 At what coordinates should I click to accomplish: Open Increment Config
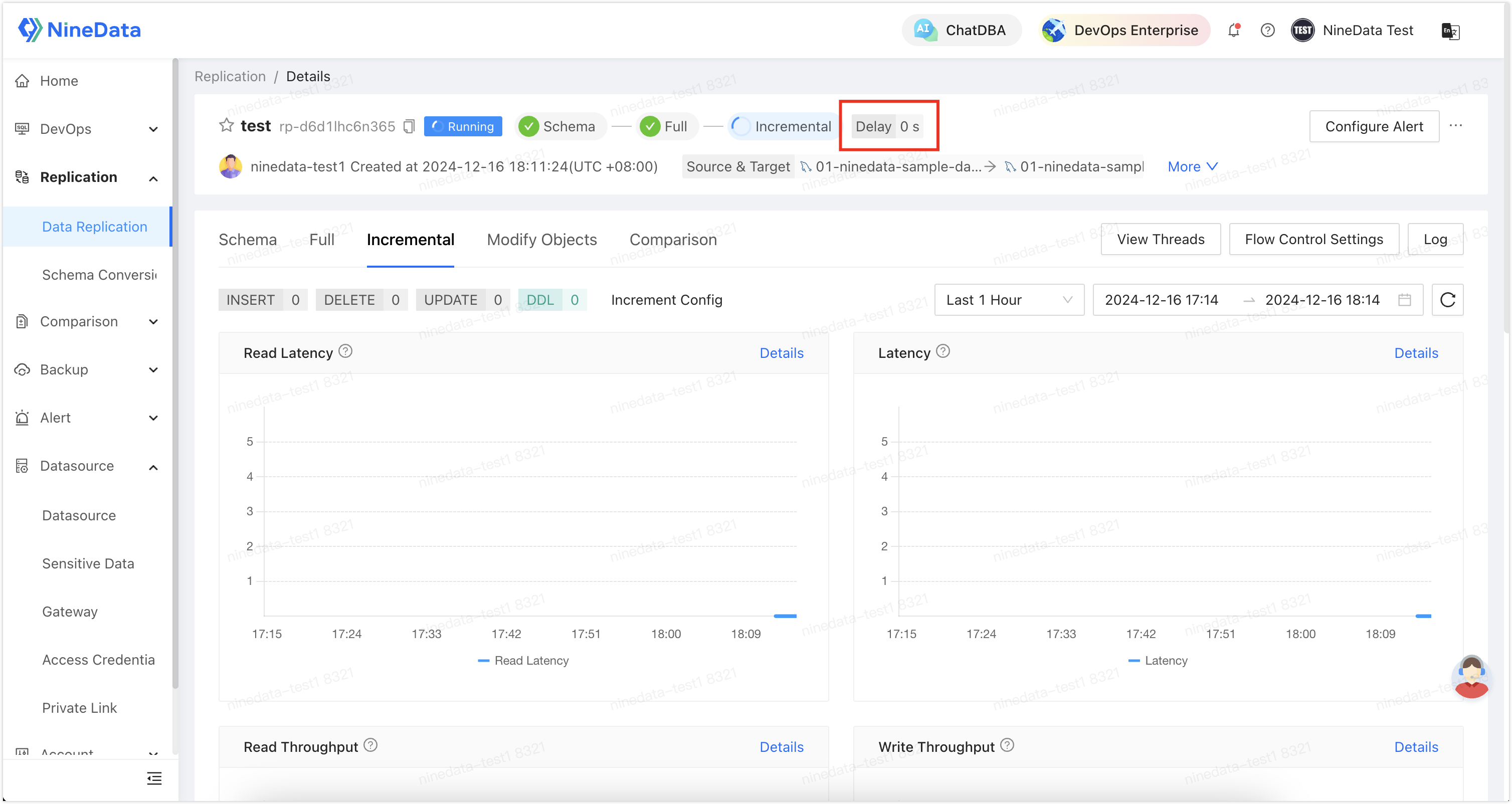[x=667, y=300]
